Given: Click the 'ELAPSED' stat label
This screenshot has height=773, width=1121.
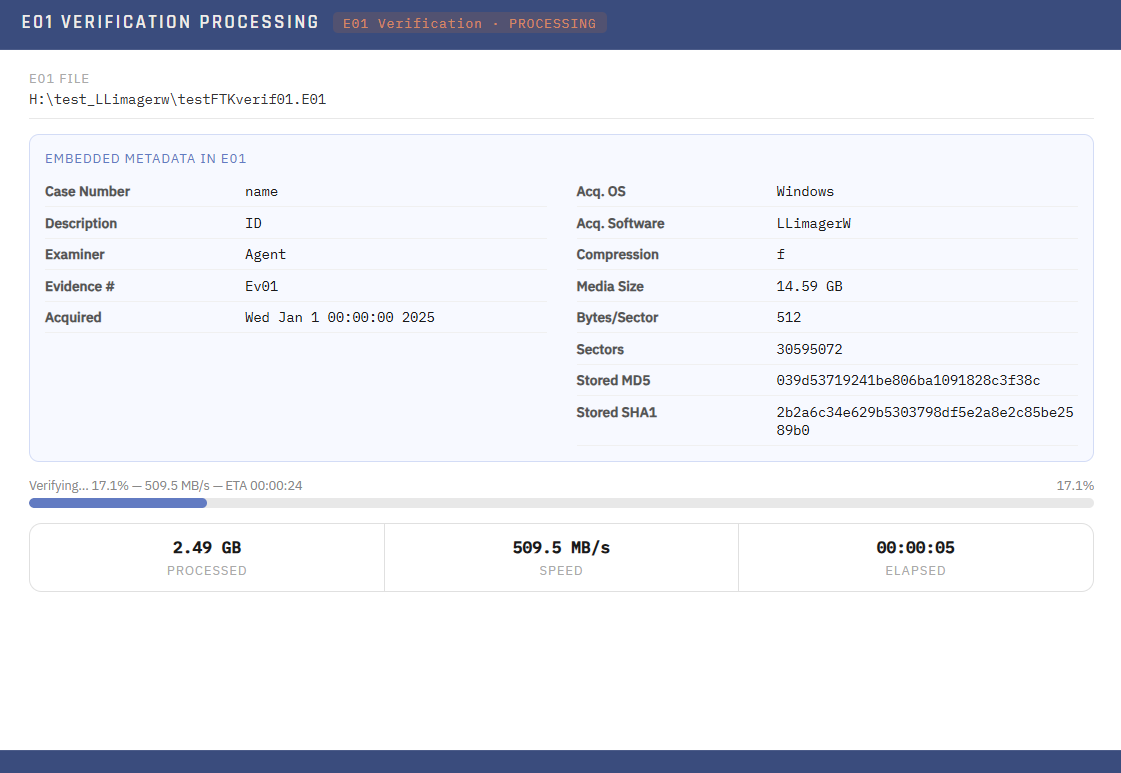Looking at the screenshot, I should pos(915,571).
